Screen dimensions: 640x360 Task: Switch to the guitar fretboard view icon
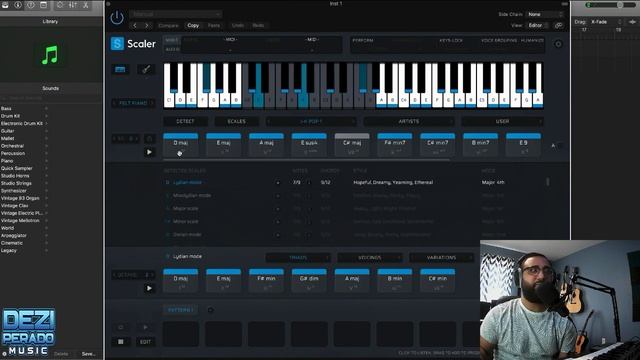point(146,69)
